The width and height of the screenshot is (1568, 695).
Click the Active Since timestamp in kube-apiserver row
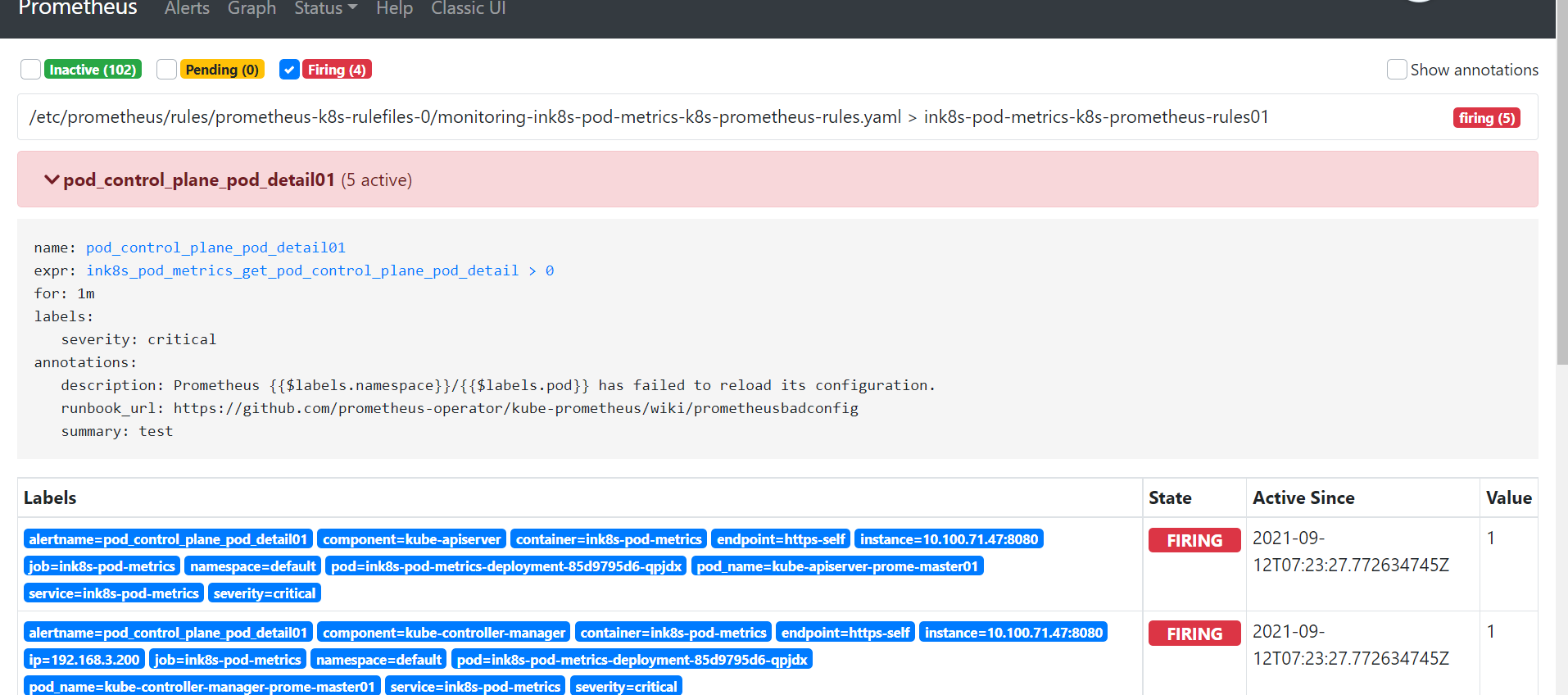[1351, 552]
